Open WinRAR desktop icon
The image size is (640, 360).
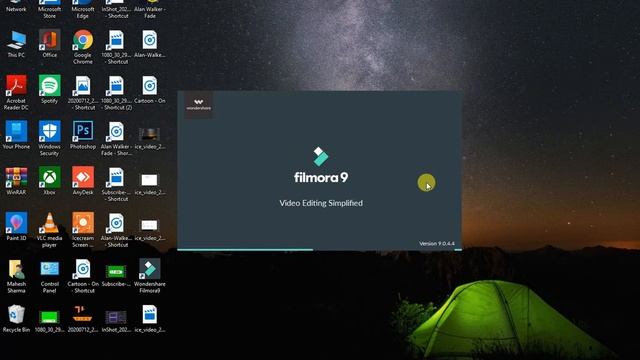[x=16, y=181]
